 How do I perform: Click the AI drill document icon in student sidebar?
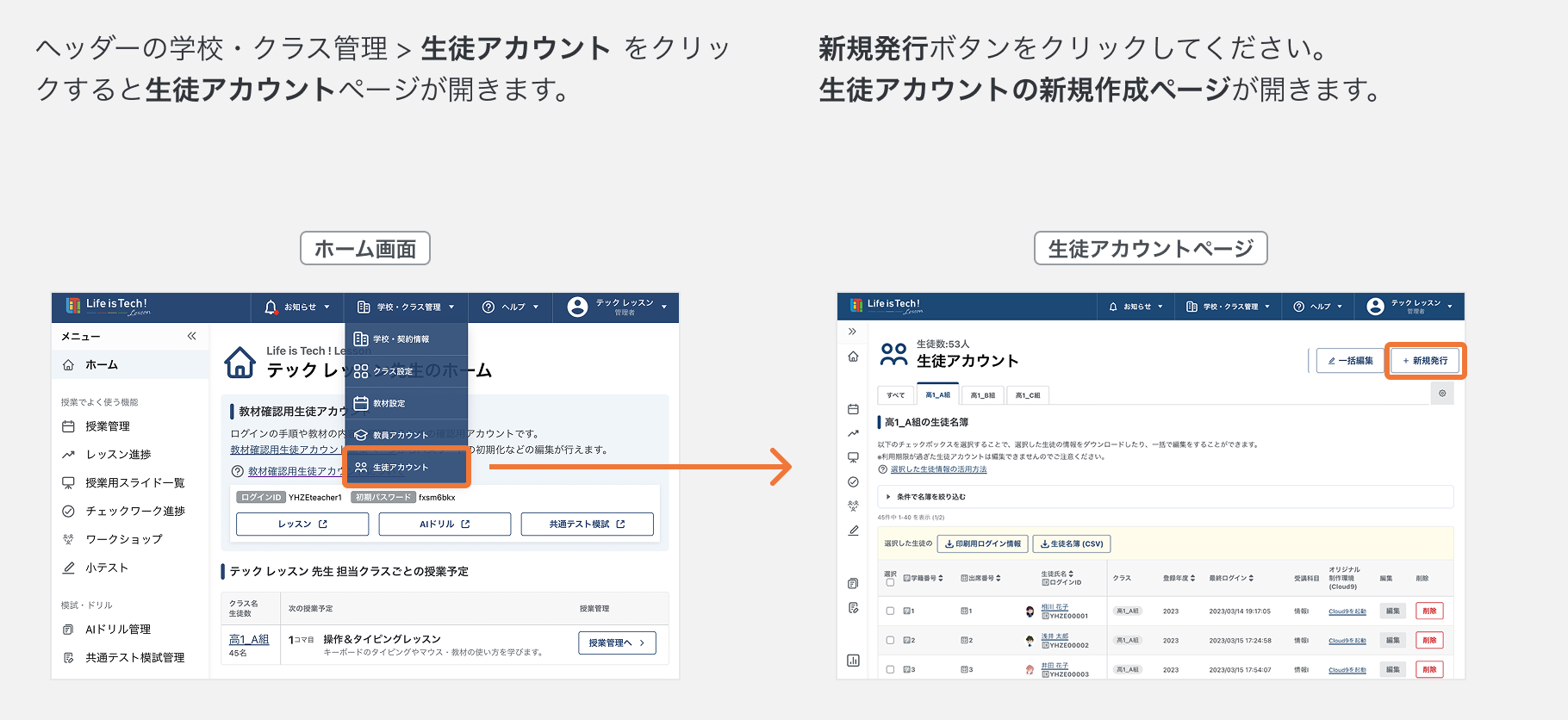[853, 584]
